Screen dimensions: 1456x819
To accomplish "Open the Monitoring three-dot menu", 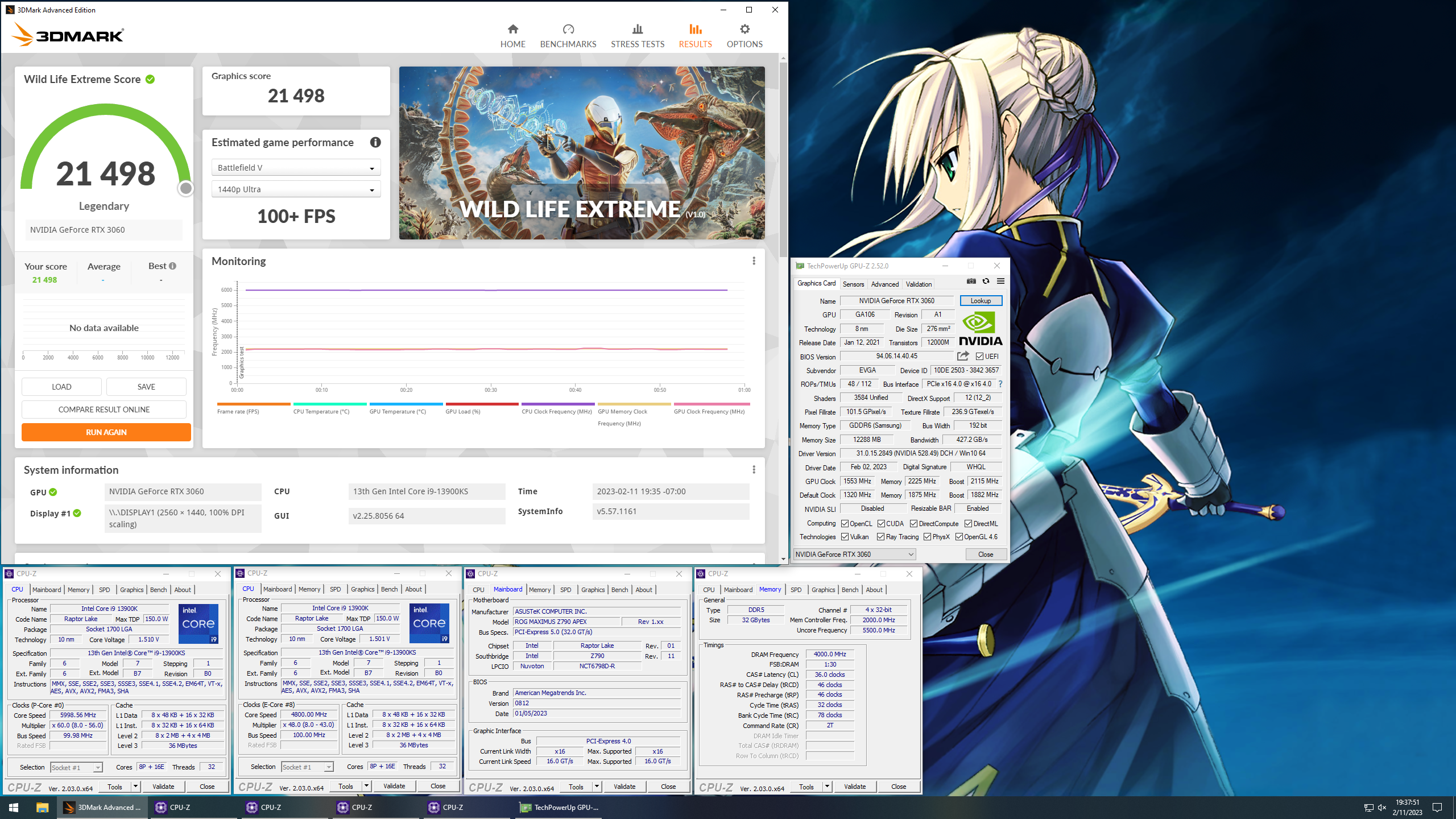I will coord(754,260).
